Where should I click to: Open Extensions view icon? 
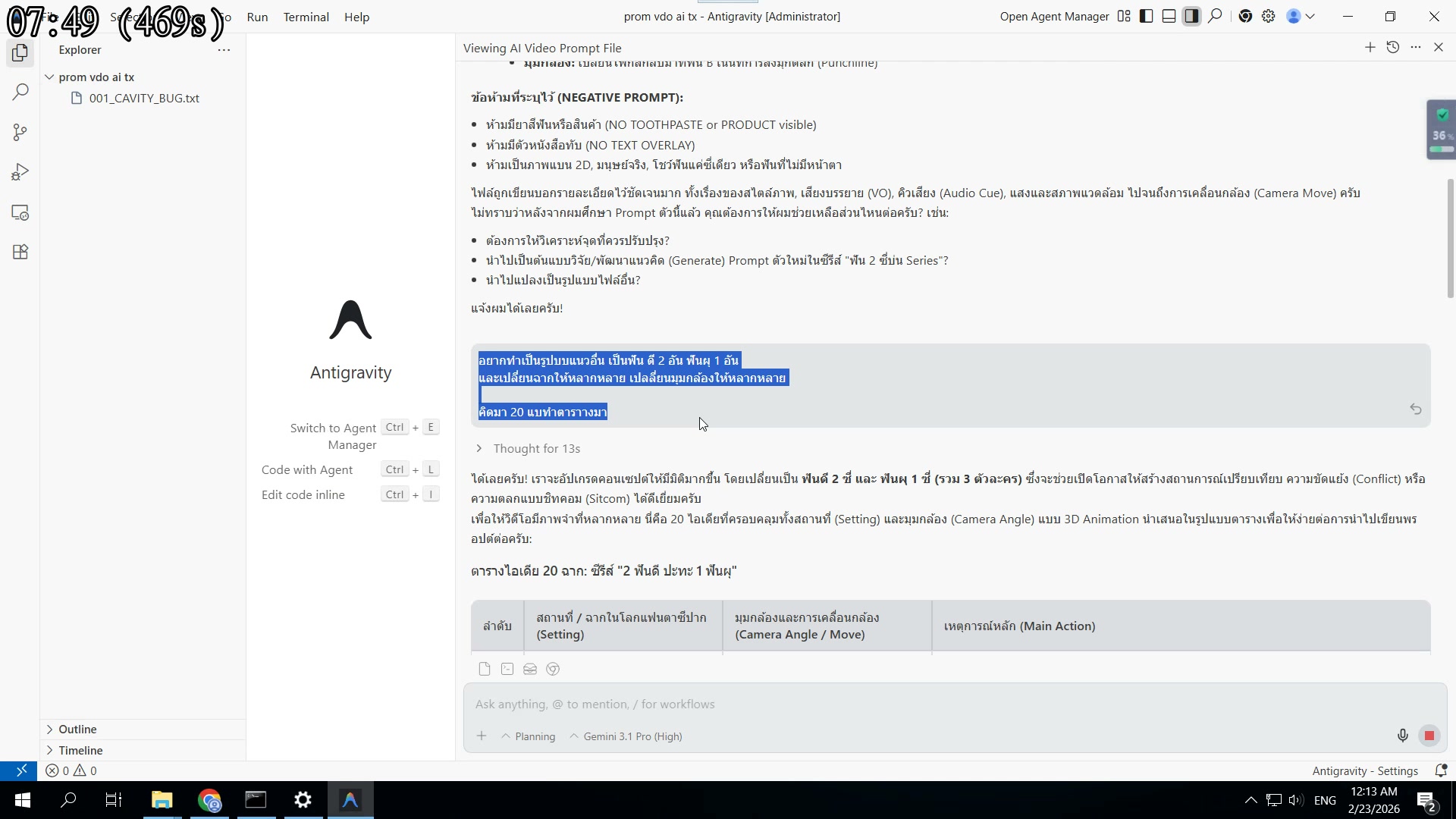tap(20, 253)
